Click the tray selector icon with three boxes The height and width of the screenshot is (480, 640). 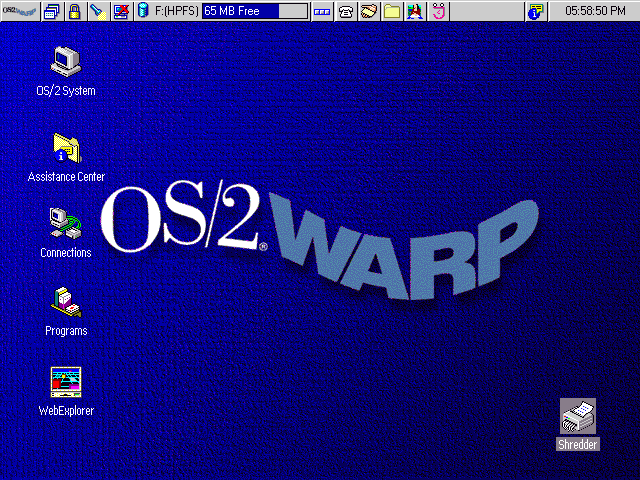pos(322,11)
